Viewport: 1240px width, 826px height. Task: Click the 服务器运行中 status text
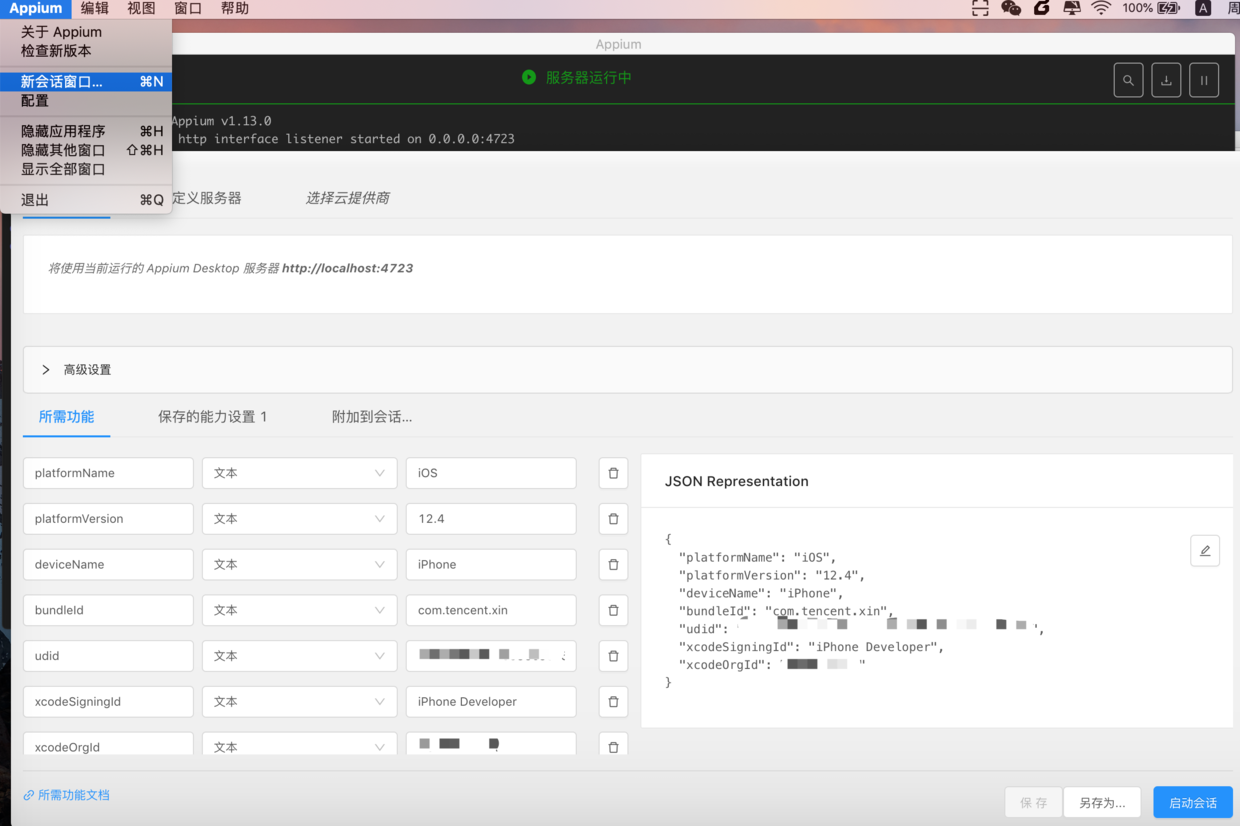tap(589, 77)
